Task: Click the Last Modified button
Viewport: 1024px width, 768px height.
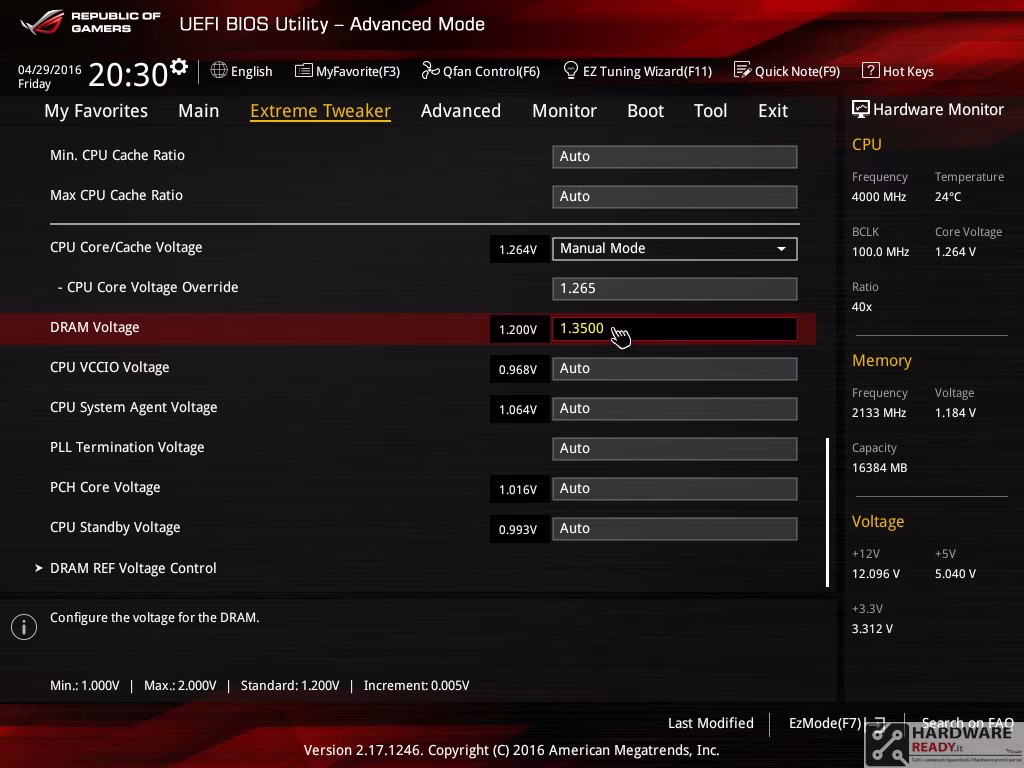Action: [x=711, y=723]
